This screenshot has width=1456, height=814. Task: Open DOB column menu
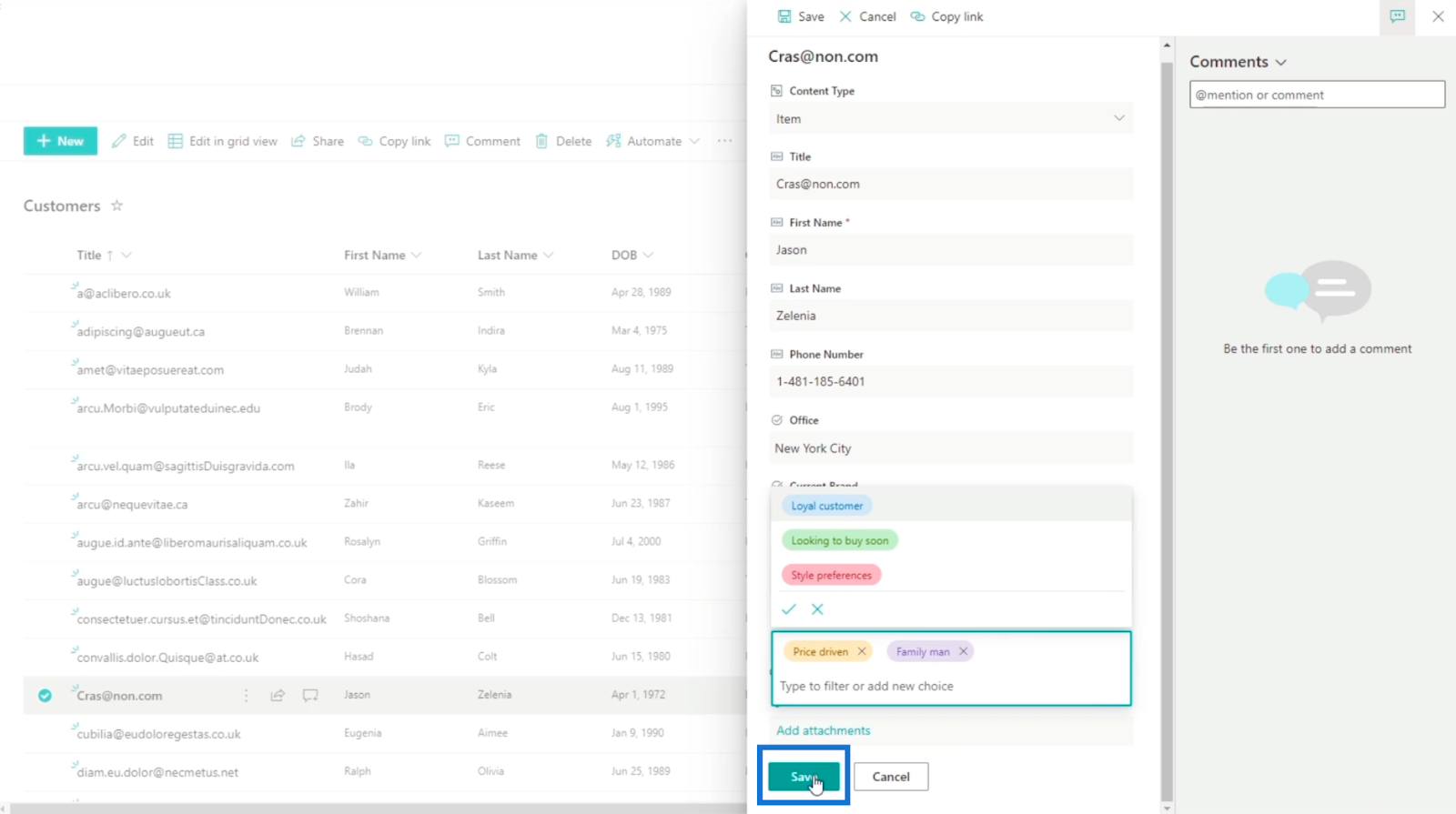(x=648, y=256)
